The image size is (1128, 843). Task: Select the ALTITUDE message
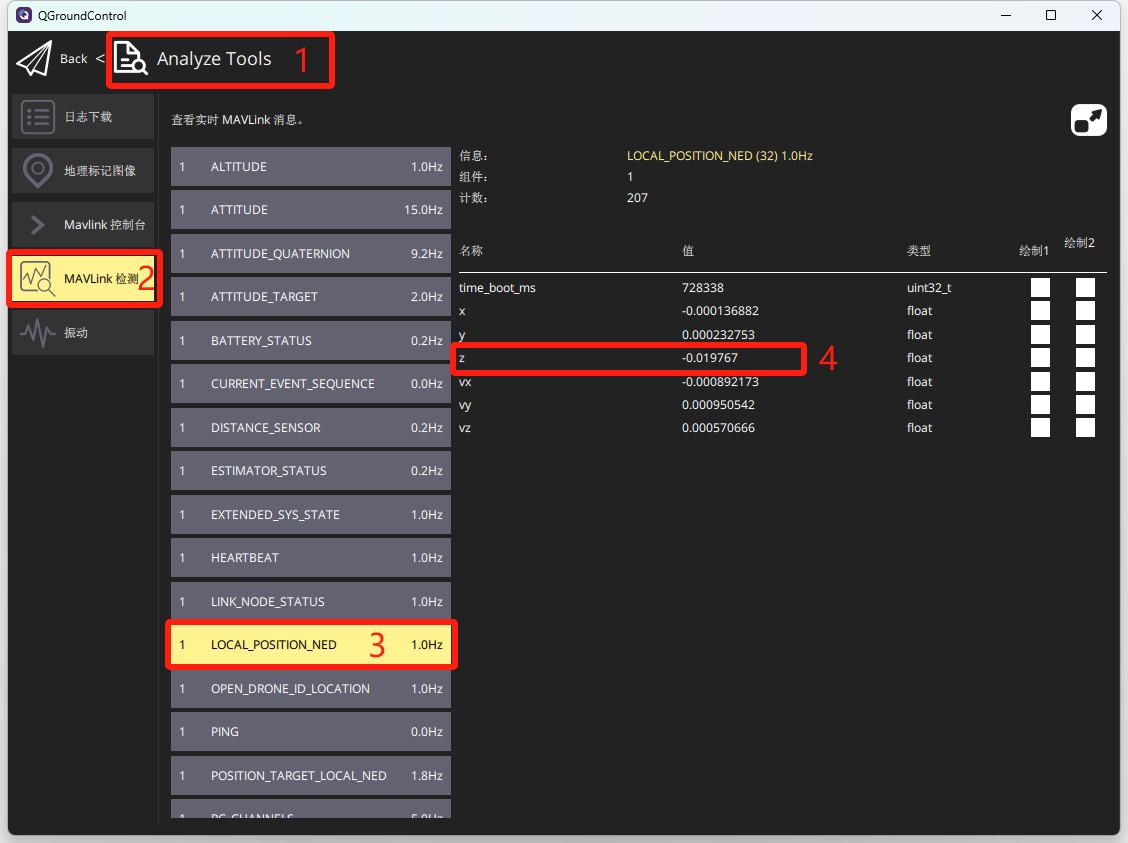(311, 167)
